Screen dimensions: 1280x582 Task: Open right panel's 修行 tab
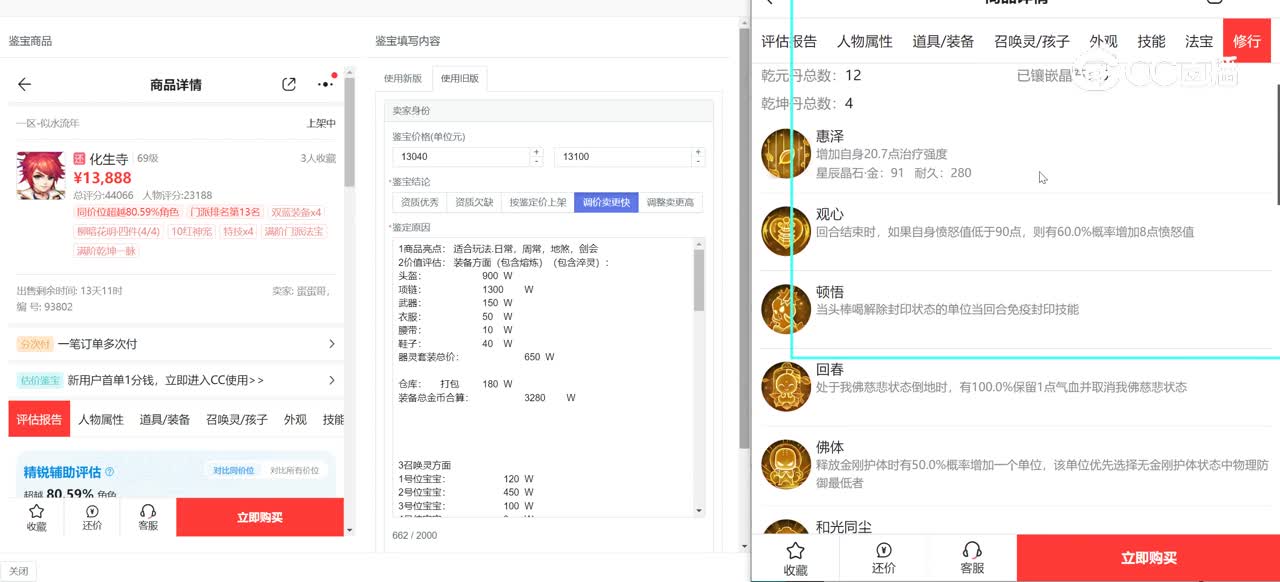coord(1247,41)
